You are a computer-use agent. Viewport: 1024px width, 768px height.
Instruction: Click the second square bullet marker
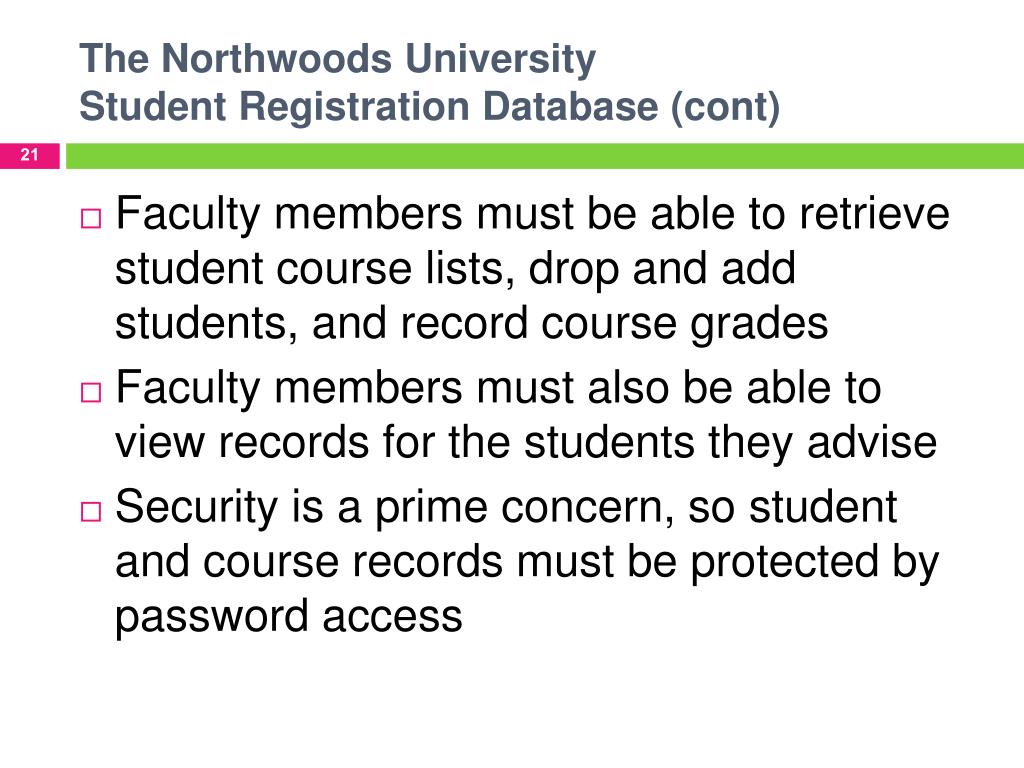click(x=91, y=392)
